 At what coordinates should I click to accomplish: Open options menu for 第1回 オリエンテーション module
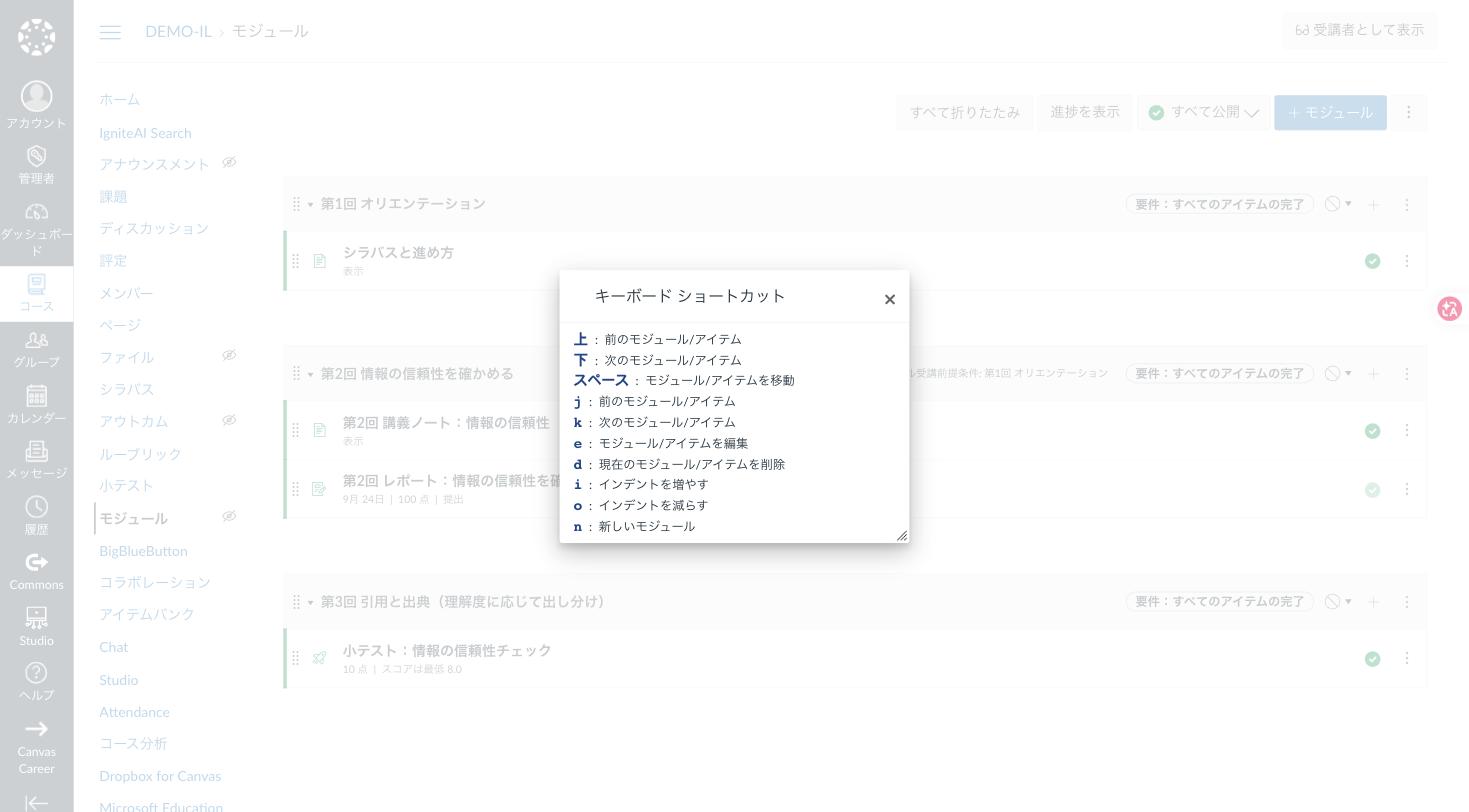(1407, 204)
